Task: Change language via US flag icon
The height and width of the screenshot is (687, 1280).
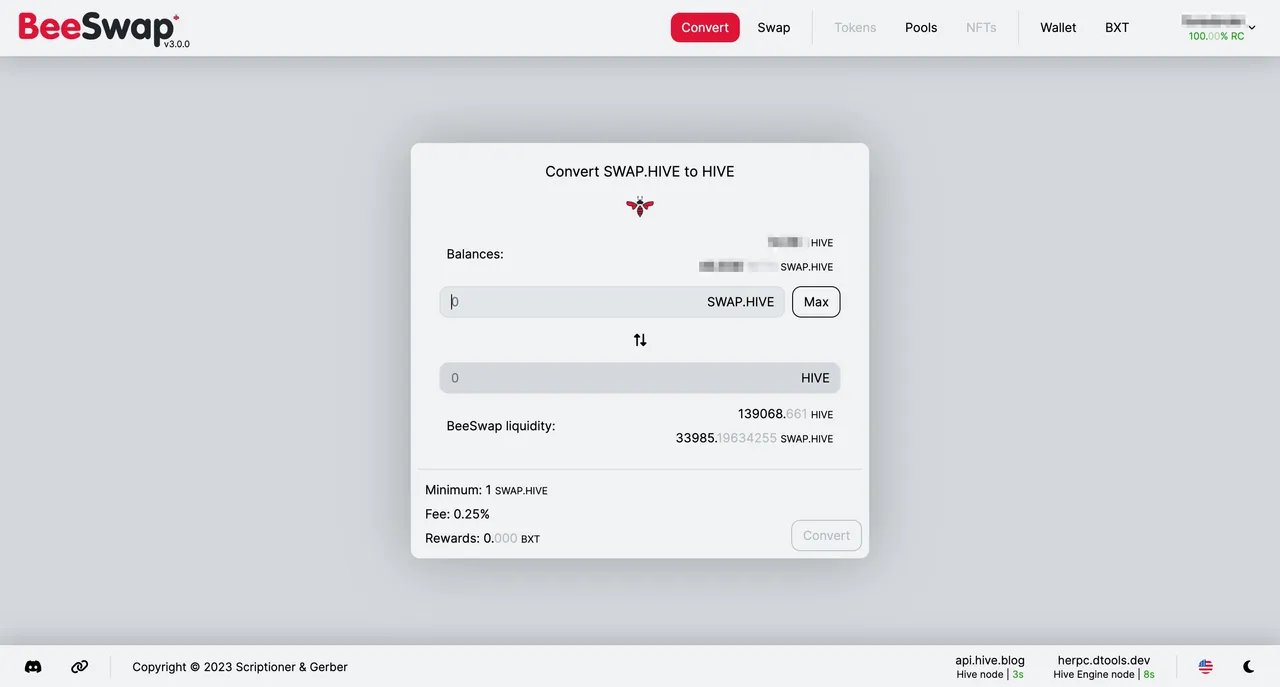Action: [1206, 667]
